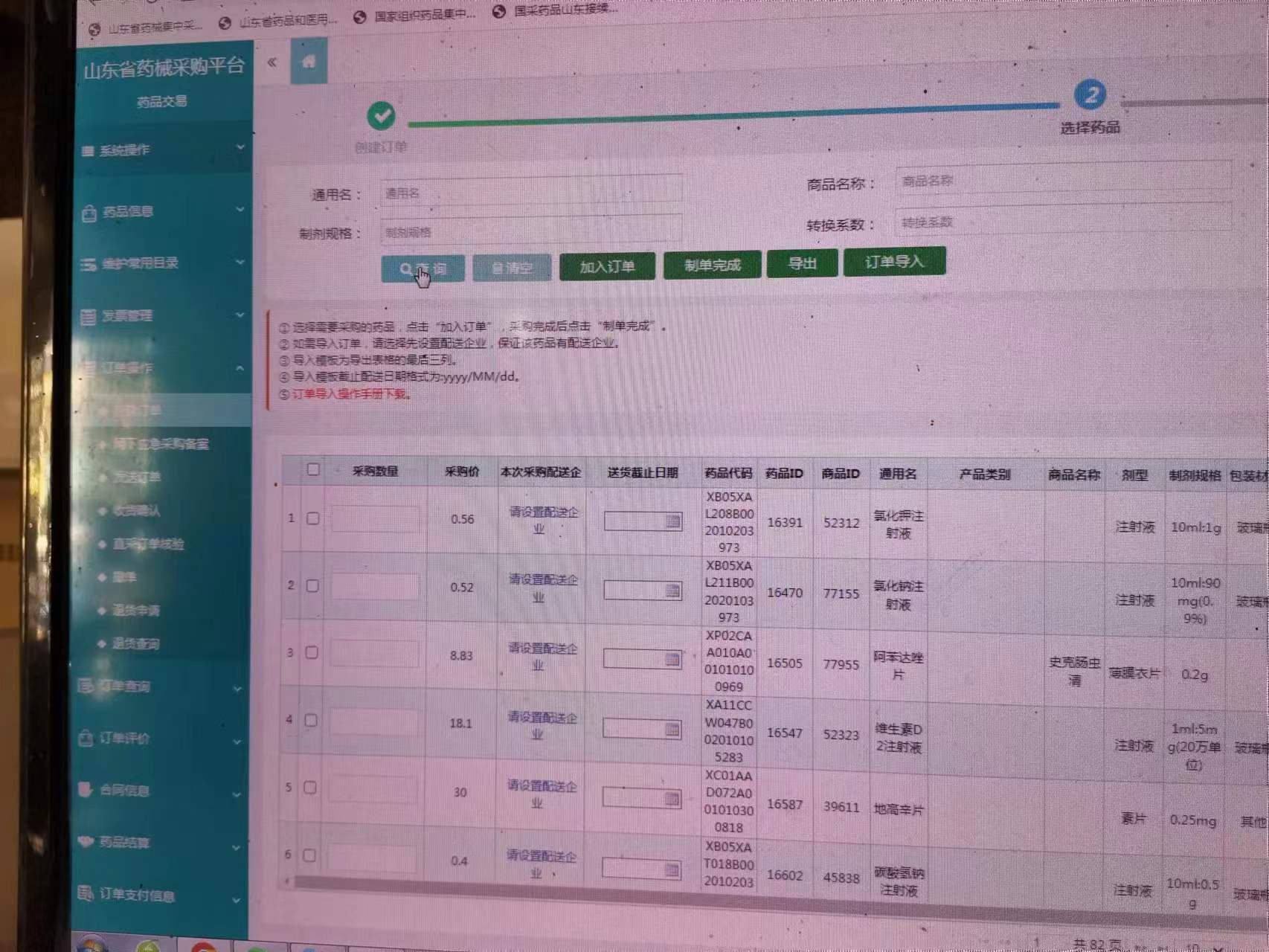Check the checkbox for row 4 维生素D2注射液
Screen dimensions: 1269x952
pos(311,720)
